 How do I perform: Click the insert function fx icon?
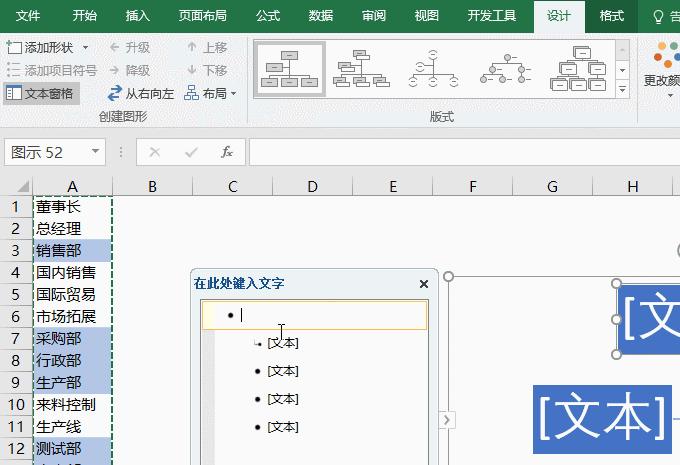tap(227, 152)
